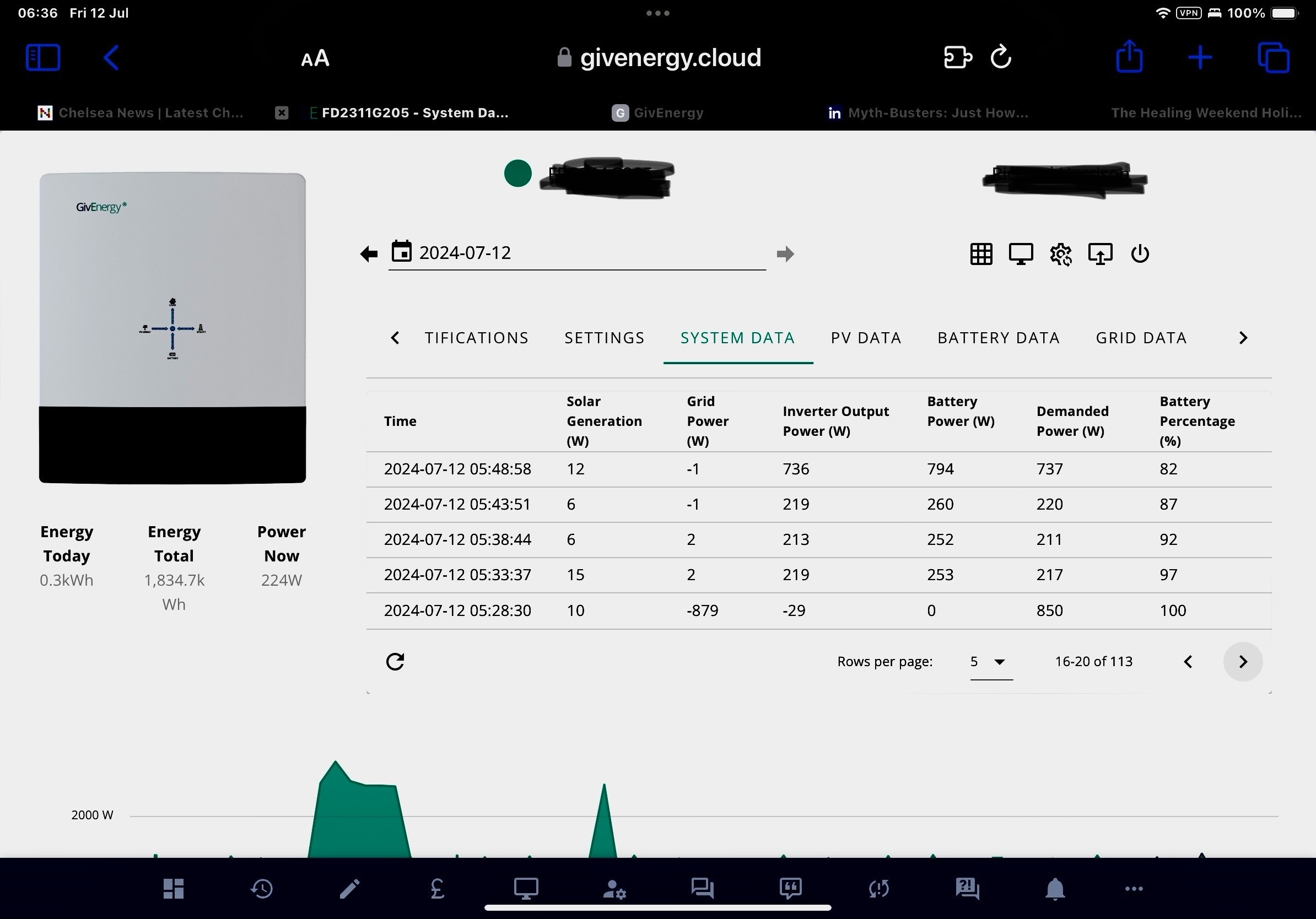Open Safari sidebar panel
Screen dimensions: 1316x919
click(x=43, y=58)
